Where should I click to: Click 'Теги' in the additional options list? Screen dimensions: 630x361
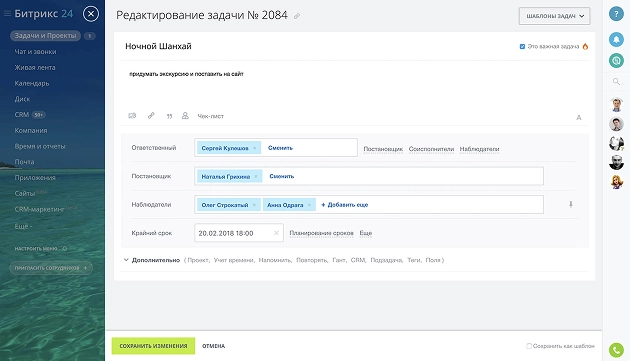414,260
